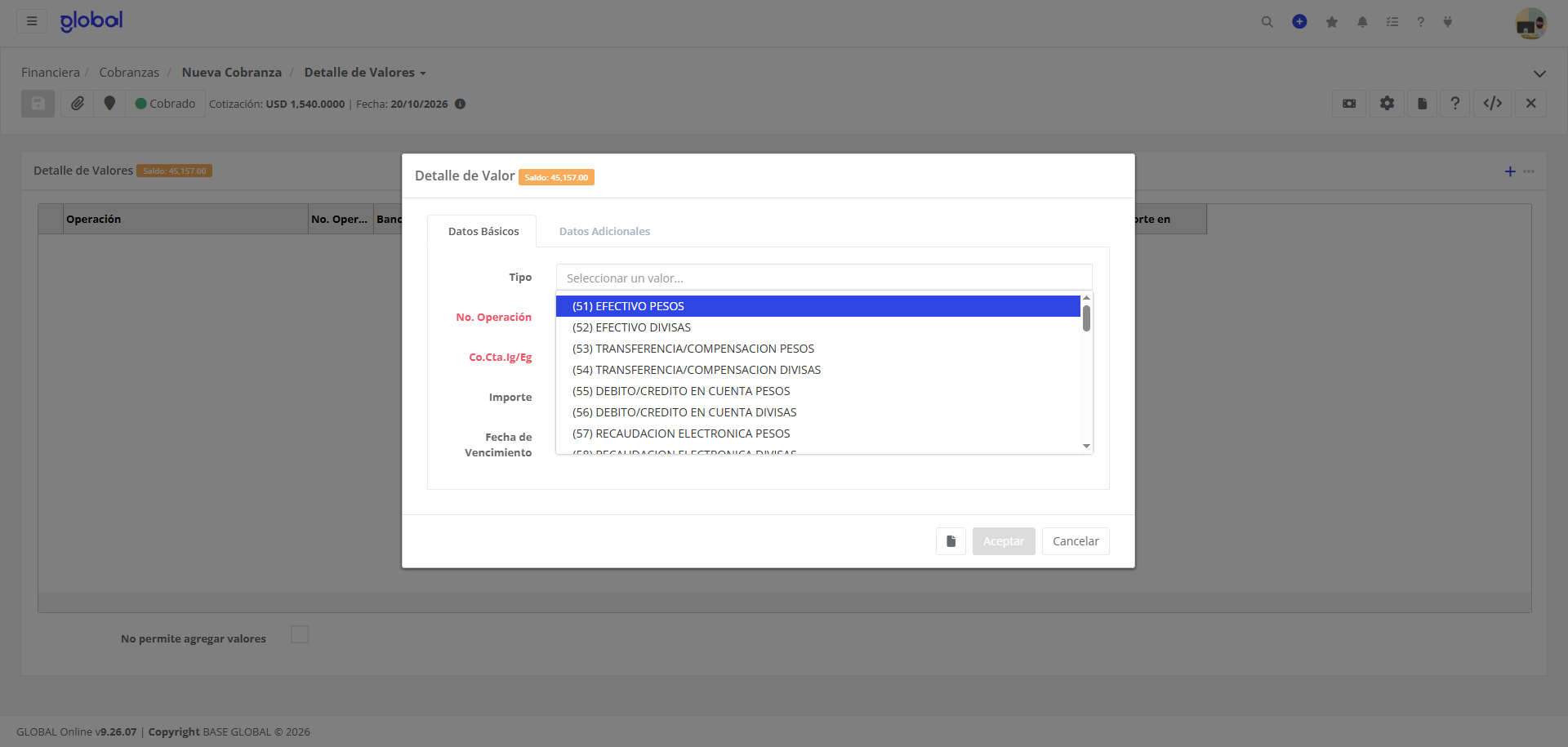Select (57) RECAUDACION ELECTRONICA PESOS

click(x=817, y=434)
